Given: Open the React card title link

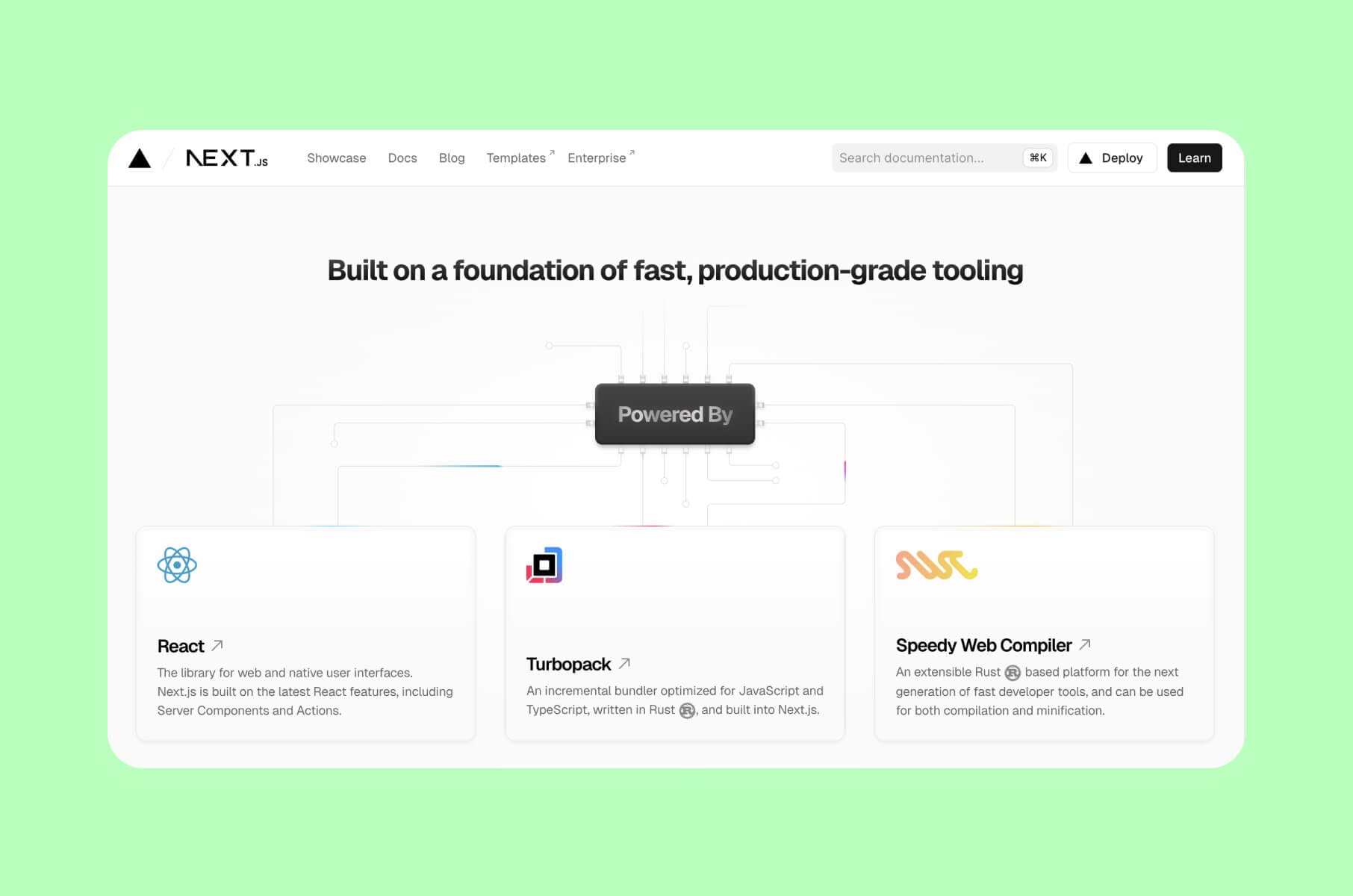Looking at the screenshot, I should click(x=181, y=646).
